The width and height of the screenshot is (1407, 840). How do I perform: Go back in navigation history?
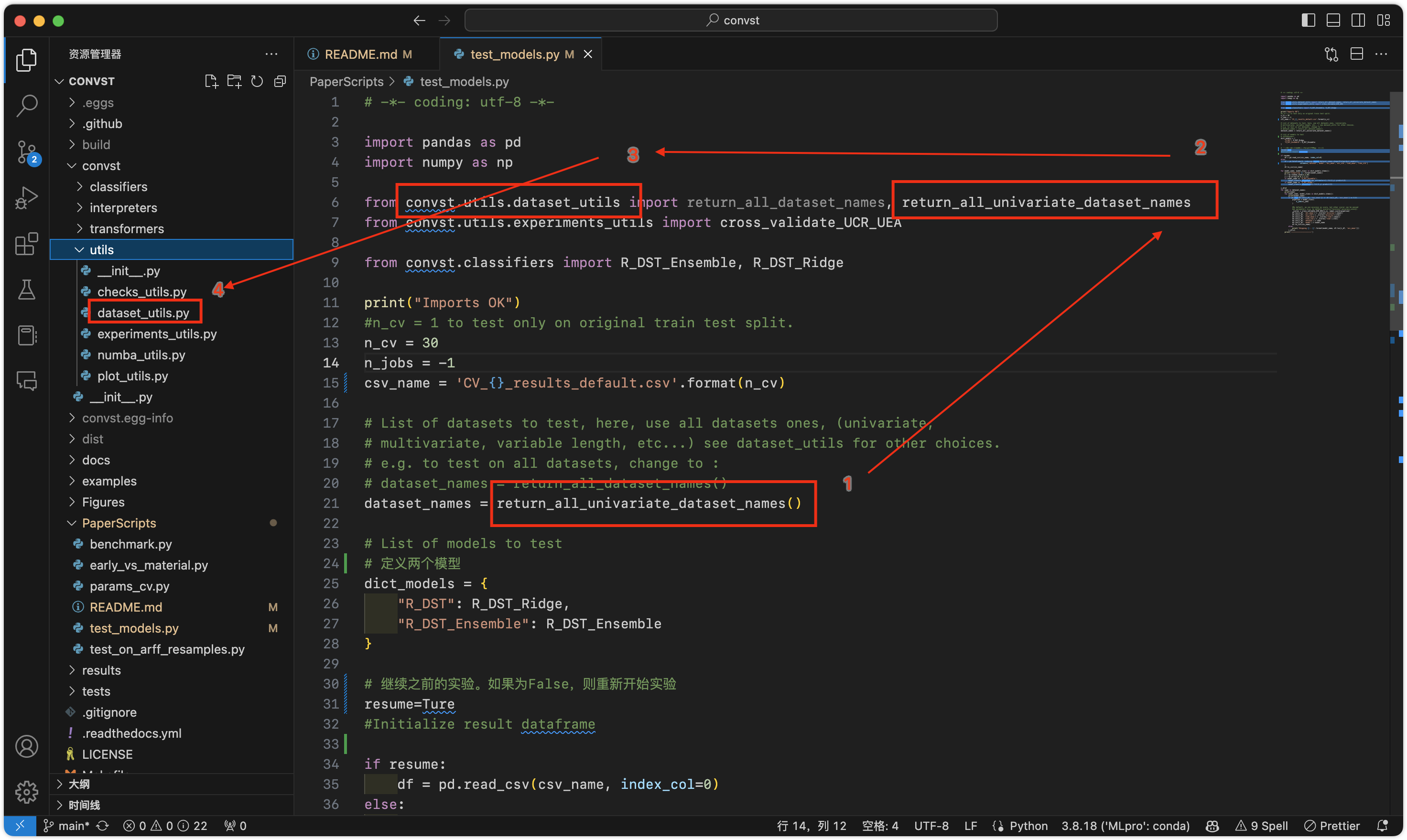[419, 21]
